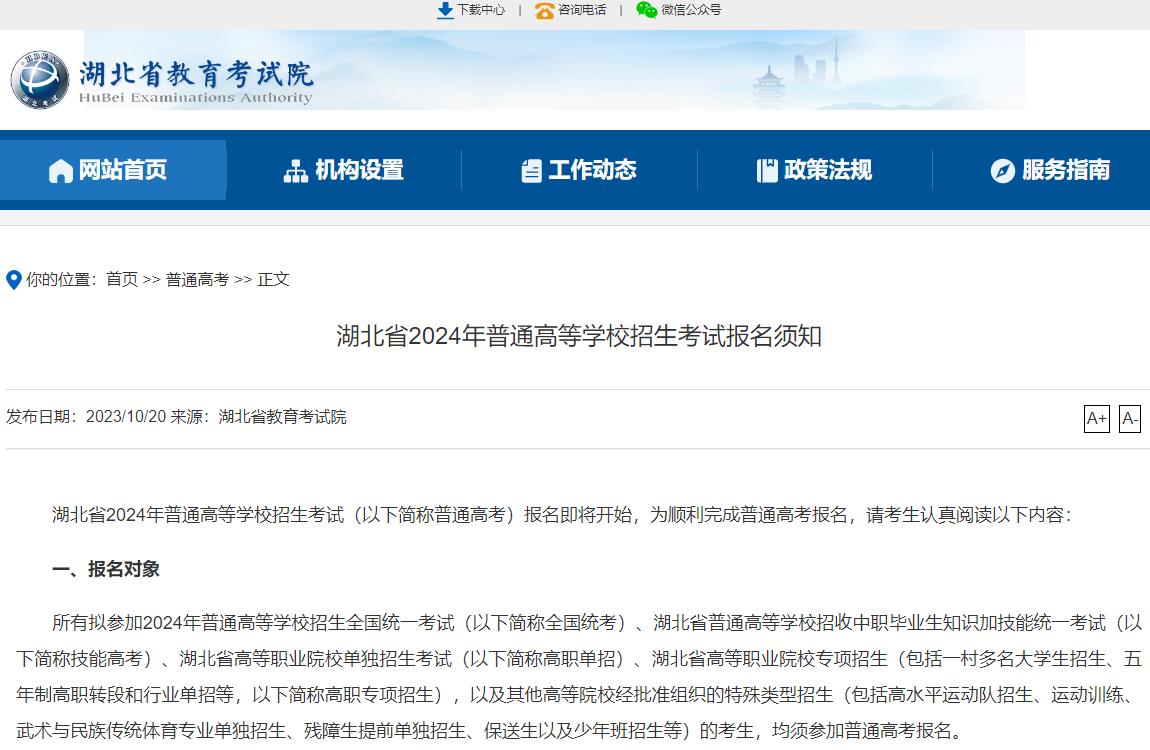This screenshot has height=750, width=1150.
Task: Click the document icon beside 工作动态
Action: coord(531,171)
